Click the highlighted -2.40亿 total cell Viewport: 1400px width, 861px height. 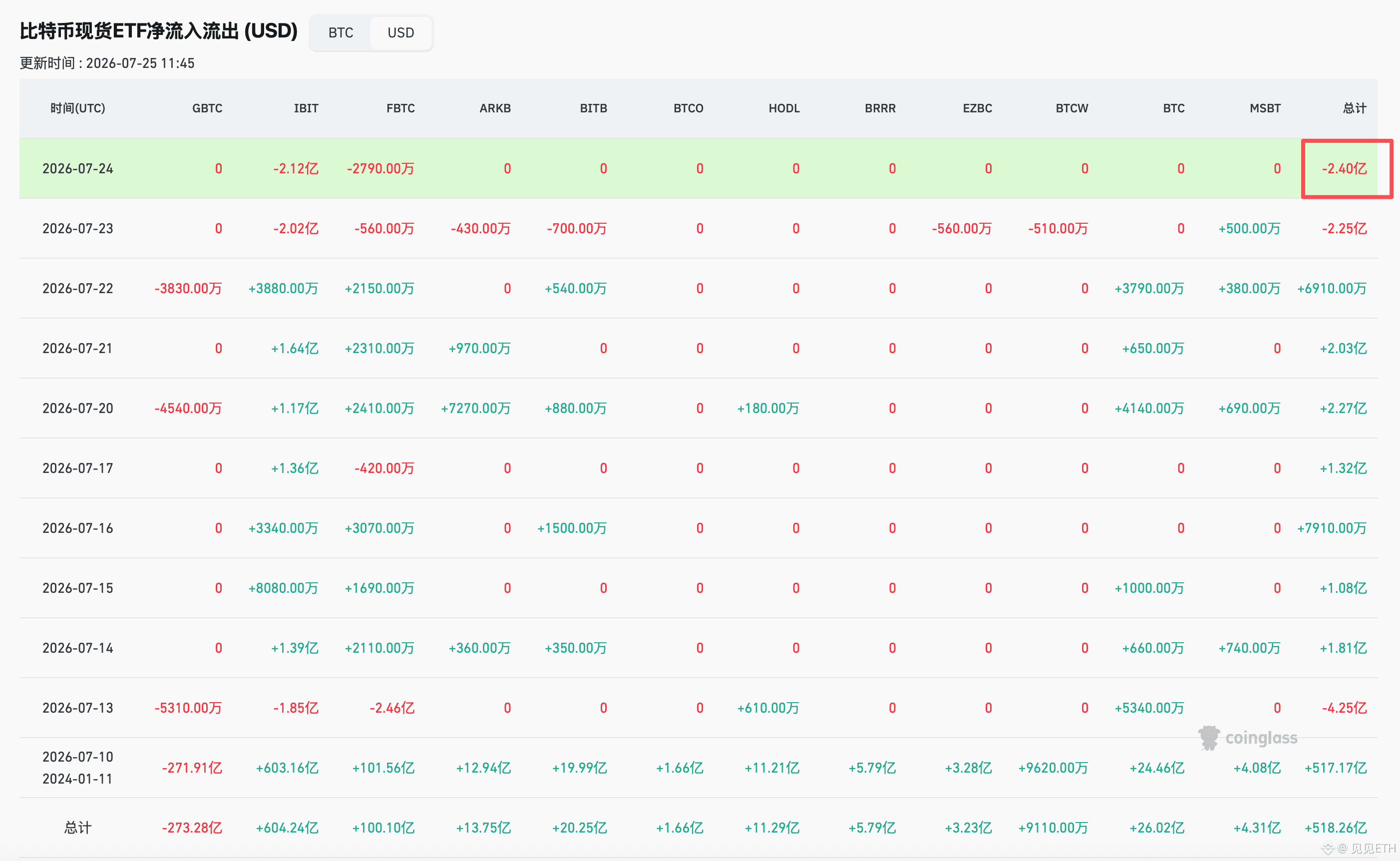click(1344, 169)
